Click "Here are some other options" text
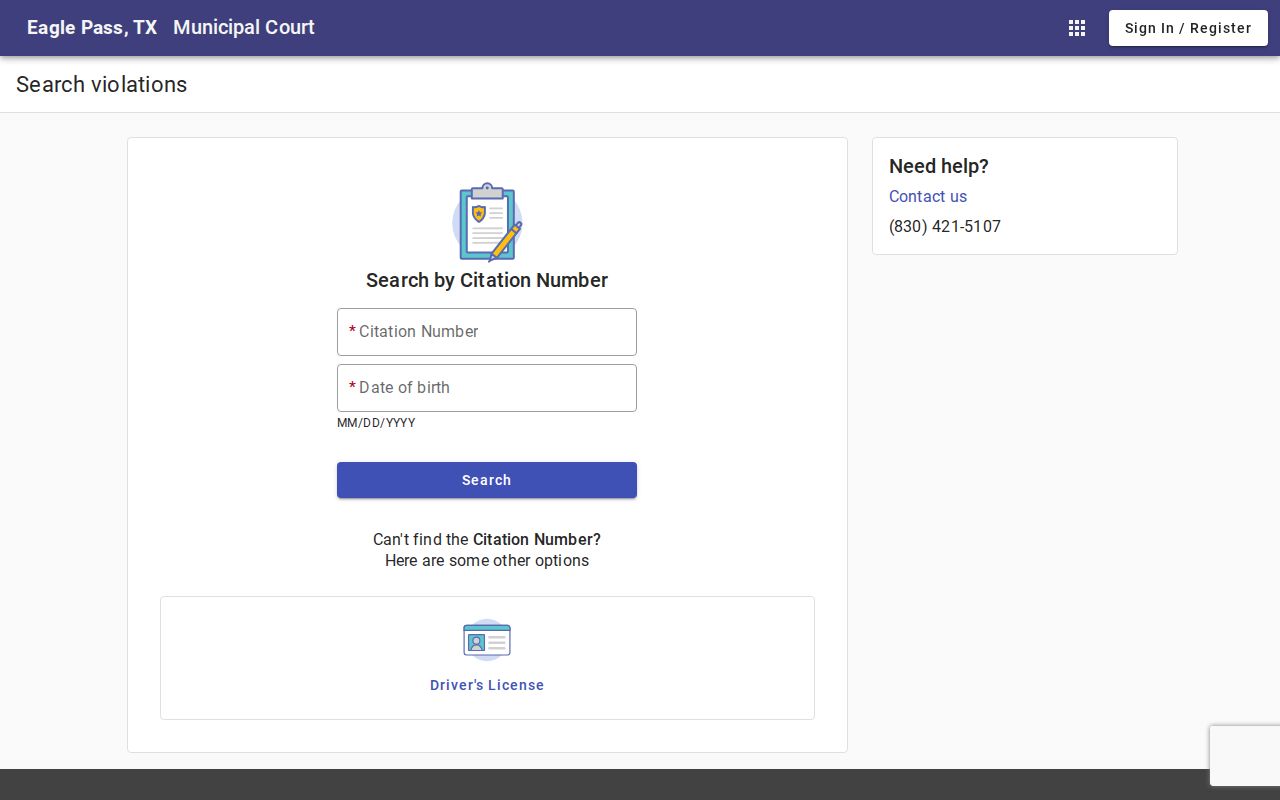This screenshot has width=1280, height=800. coord(487,561)
